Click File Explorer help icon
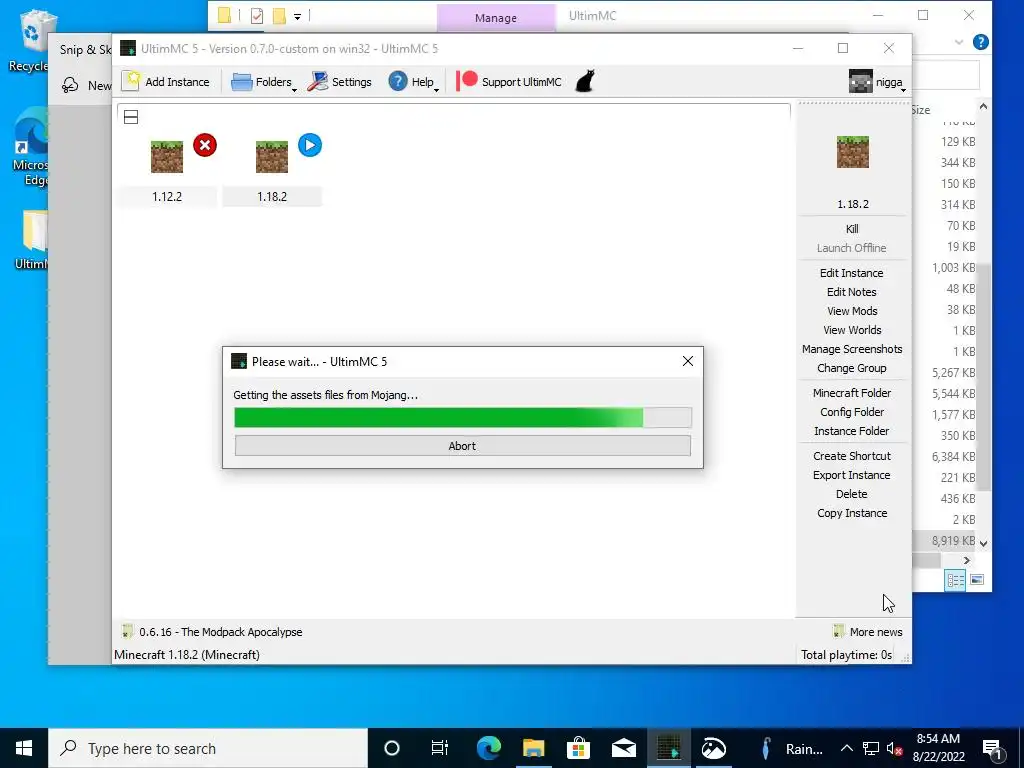The width and height of the screenshot is (1024, 768). coord(980,42)
